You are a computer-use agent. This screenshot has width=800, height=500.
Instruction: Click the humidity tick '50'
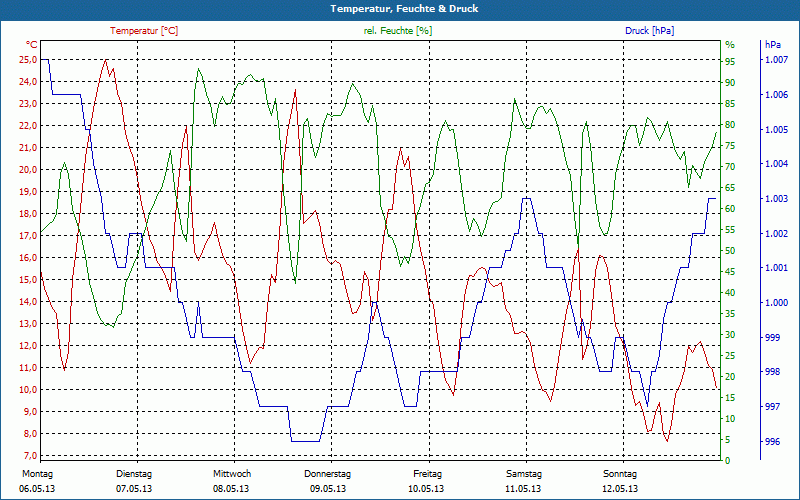pyautogui.click(x=730, y=251)
